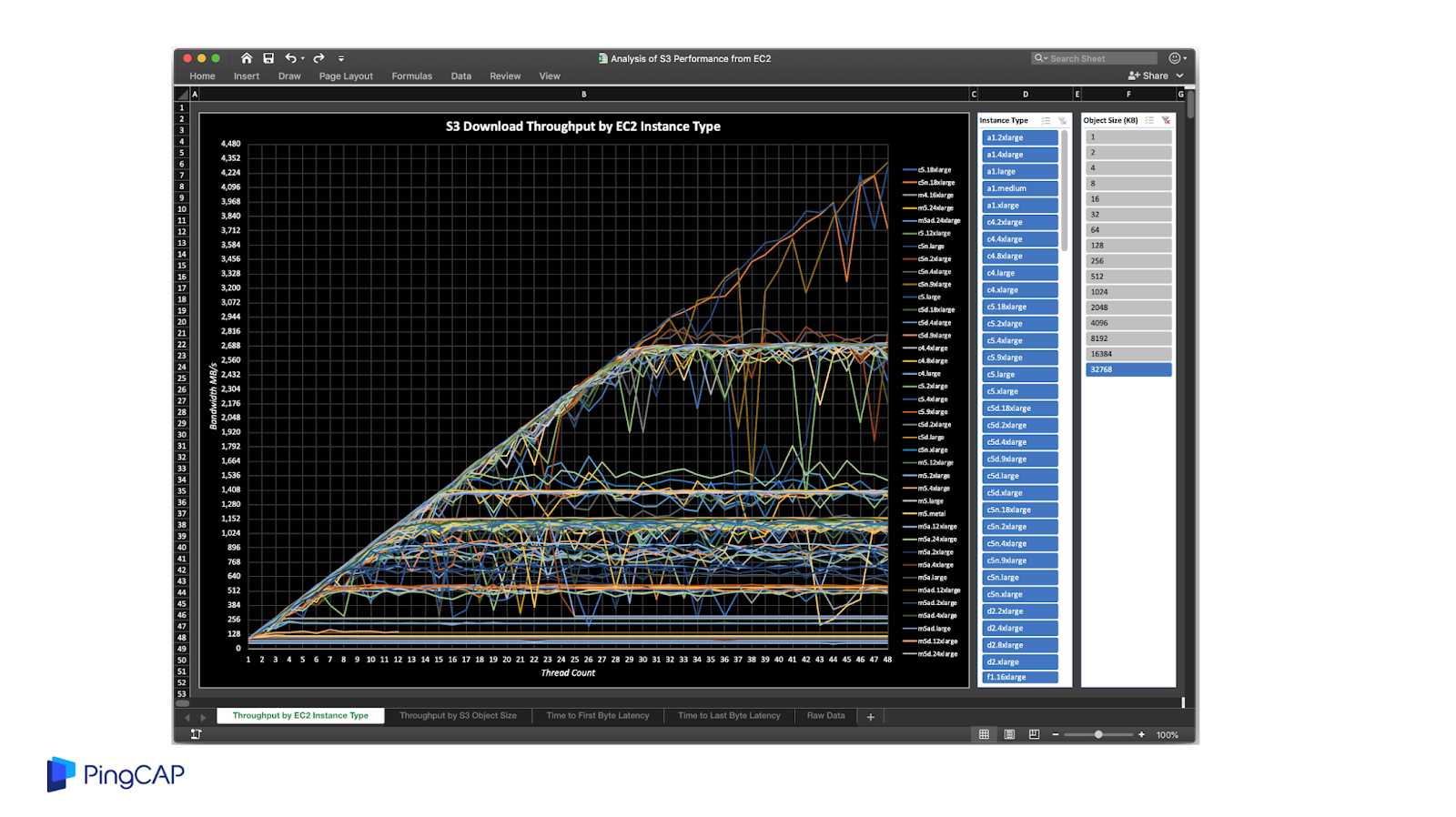This screenshot has height=817, width=1456.
Task: Click the Home icon in title bar
Action: (x=246, y=58)
